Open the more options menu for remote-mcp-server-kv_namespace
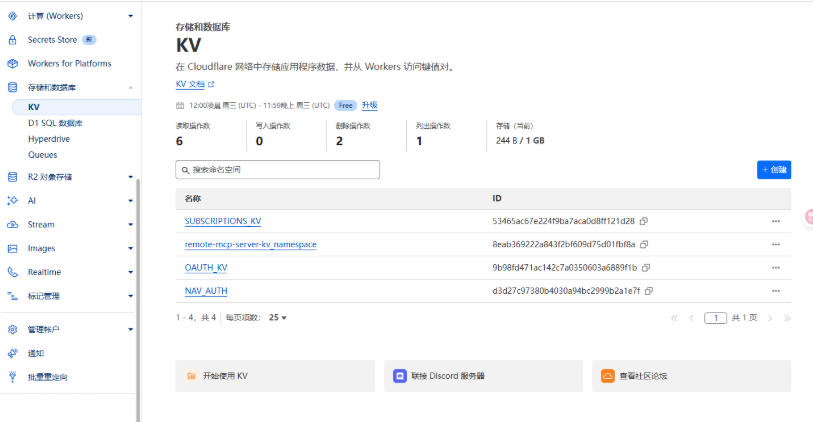The image size is (813, 422). pos(776,245)
